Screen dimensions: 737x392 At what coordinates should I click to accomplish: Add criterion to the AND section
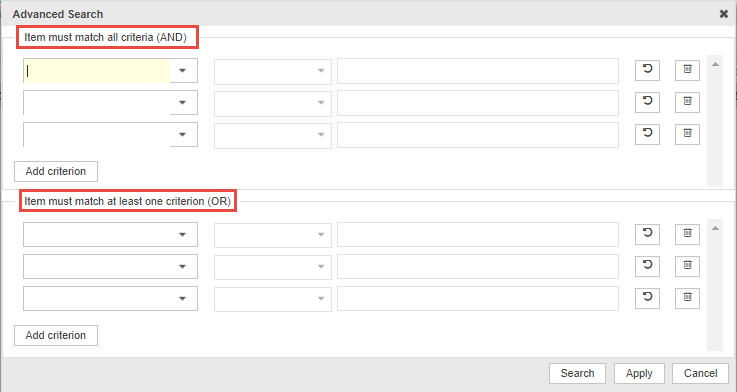[56, 172]
